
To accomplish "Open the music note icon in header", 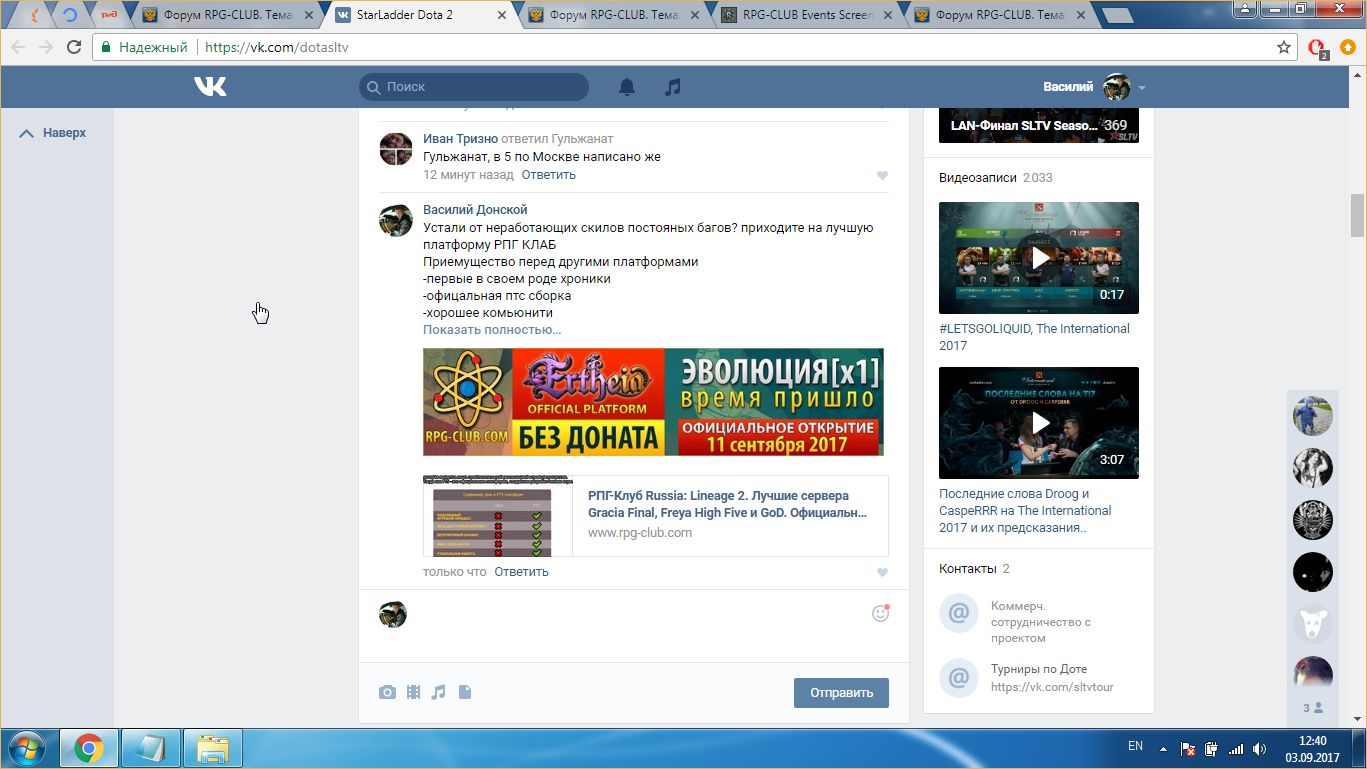I will 673,87.
